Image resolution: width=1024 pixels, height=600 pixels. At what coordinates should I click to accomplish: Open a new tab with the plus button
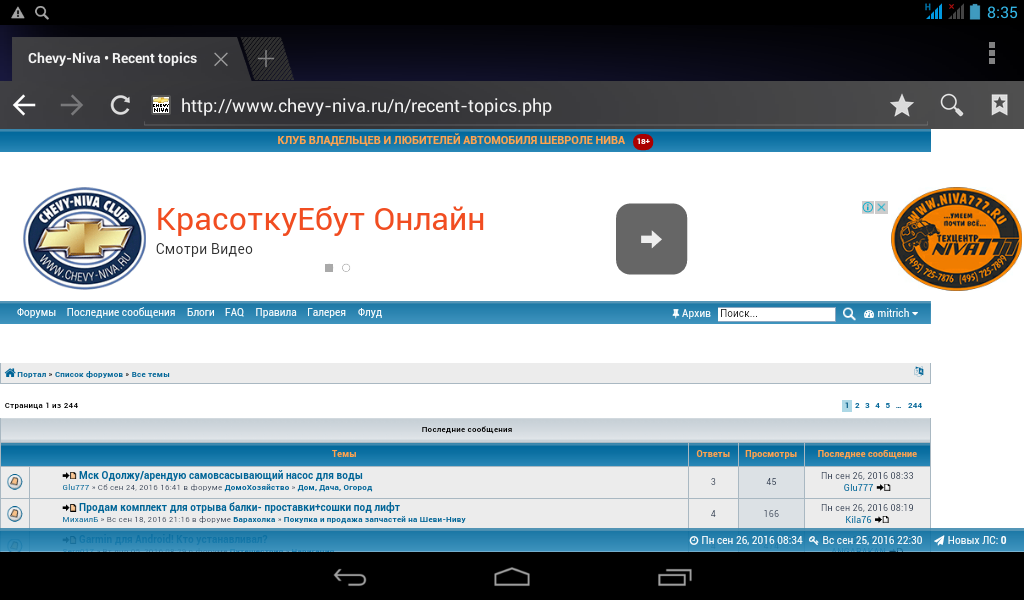point(265,58)
